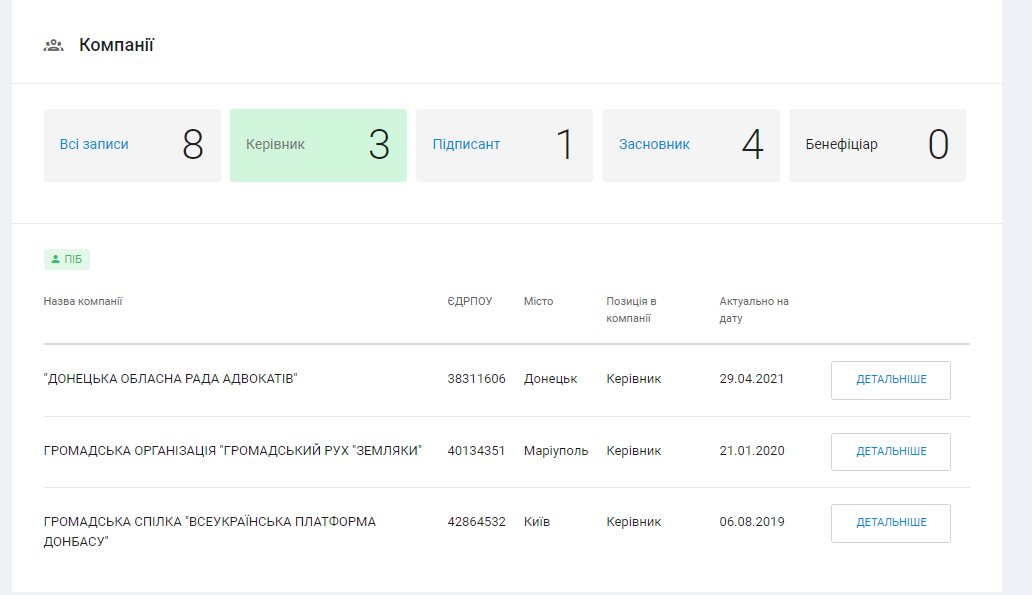Switch to the Підписант filter card
The image size is (1032, 595).
pos(504,145)
